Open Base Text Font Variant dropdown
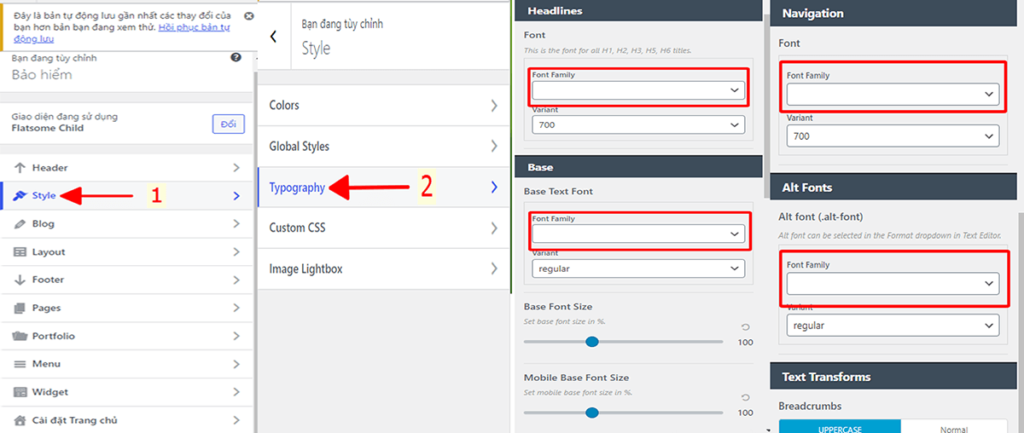 (638, 269)
